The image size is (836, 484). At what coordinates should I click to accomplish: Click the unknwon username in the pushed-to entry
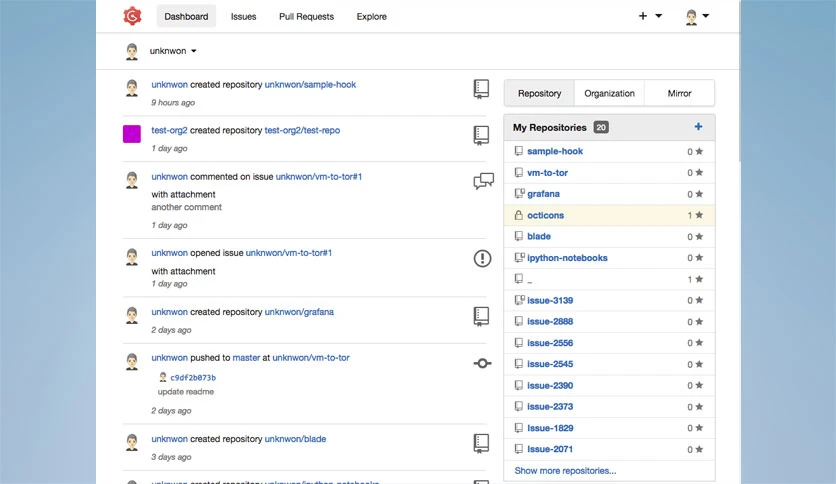[x=169, y=358]
